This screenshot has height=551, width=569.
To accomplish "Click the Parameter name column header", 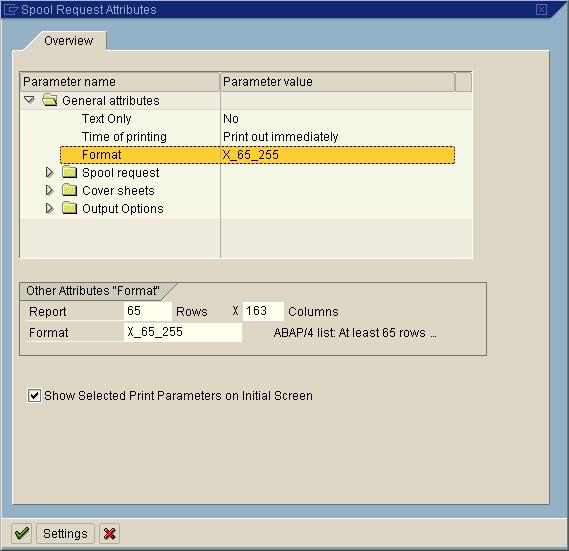I will (x=120, y=82).
